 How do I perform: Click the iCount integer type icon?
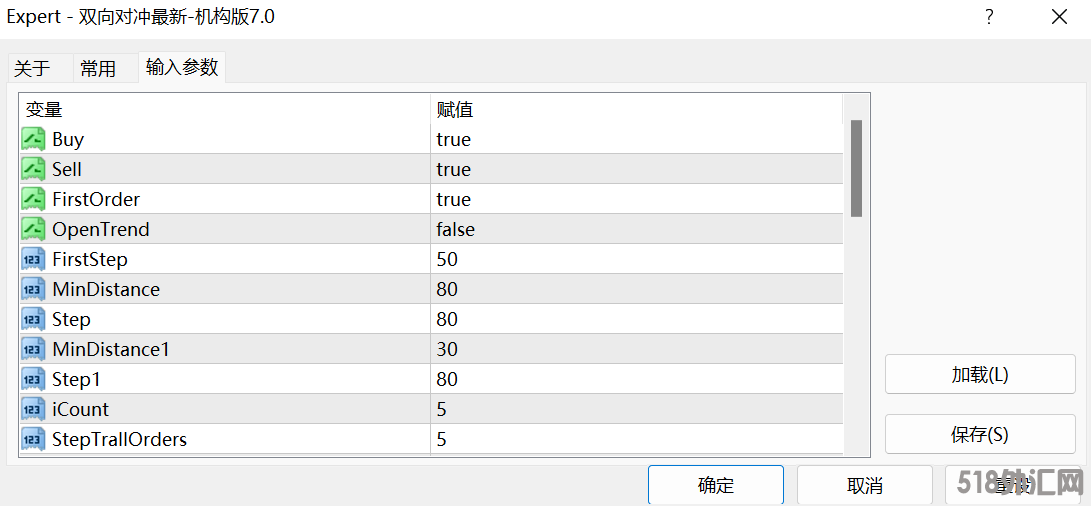click(33, 409)
